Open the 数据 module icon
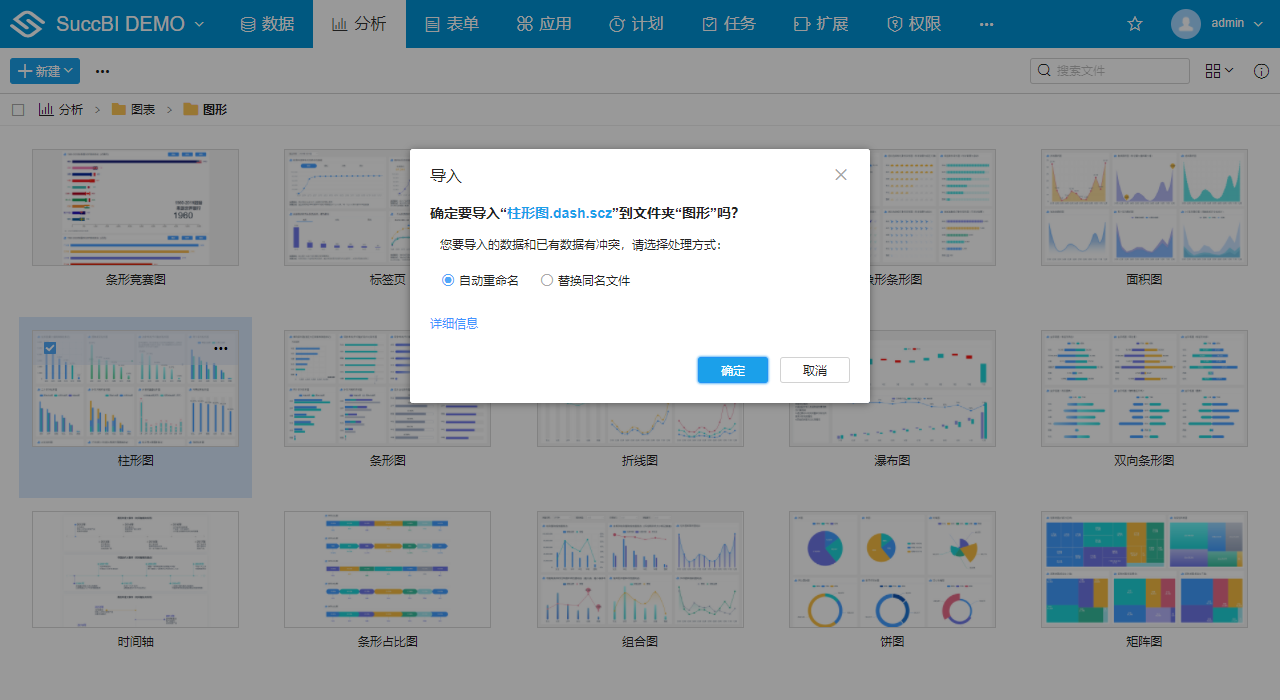This screenshot has width=1280, height=700. tap(267, 23)
